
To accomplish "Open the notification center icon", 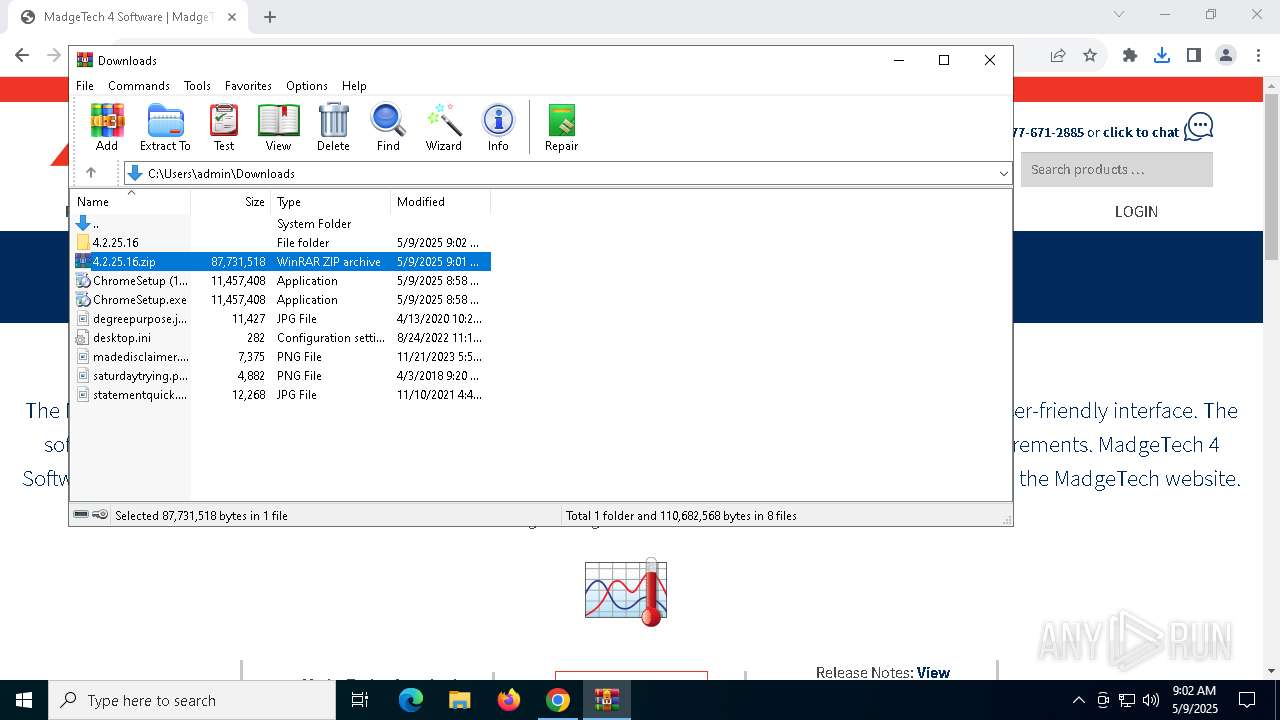I will click(x=1247, y=700).
